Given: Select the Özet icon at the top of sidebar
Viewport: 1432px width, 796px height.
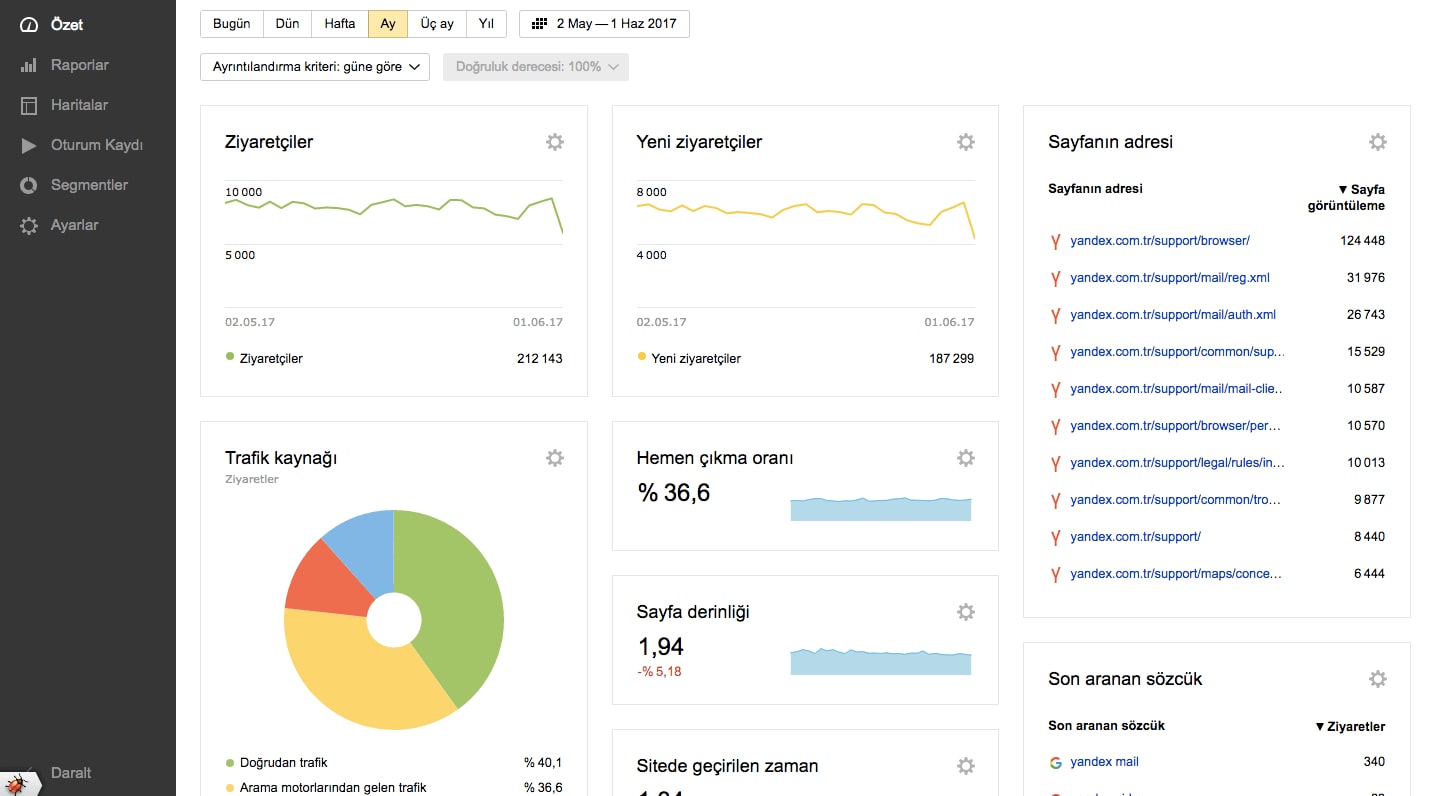Looking at the screenshot, I should 27,24.
